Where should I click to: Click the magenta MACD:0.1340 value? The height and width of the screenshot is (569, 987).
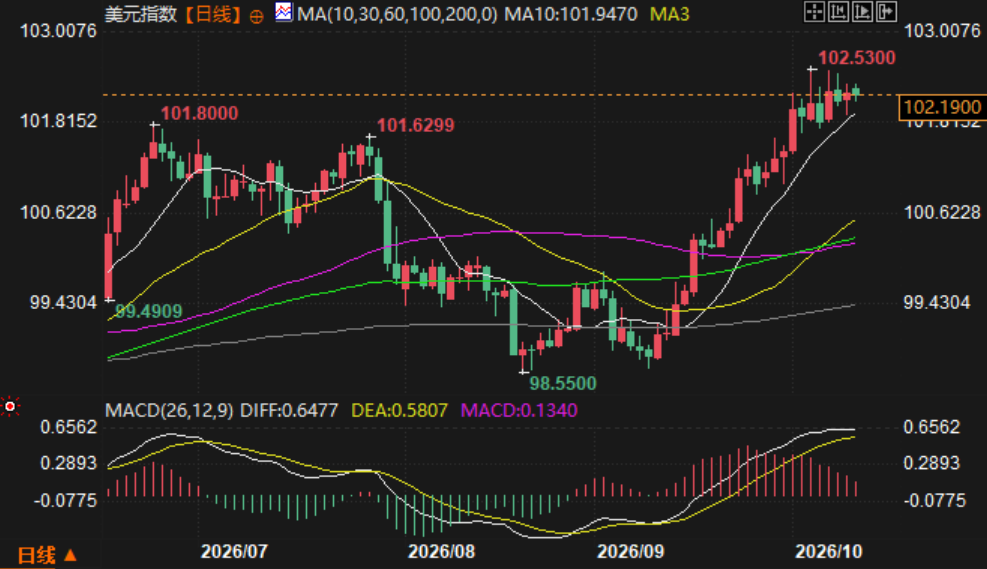point(519,410)
